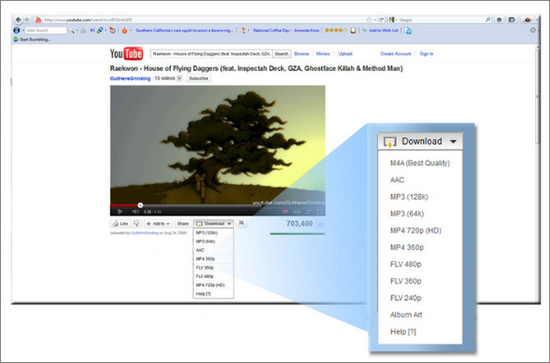Click the blue page icon after Add to Wish List
550x363 pixels.
pyautogui.click(x=408, y=31)
